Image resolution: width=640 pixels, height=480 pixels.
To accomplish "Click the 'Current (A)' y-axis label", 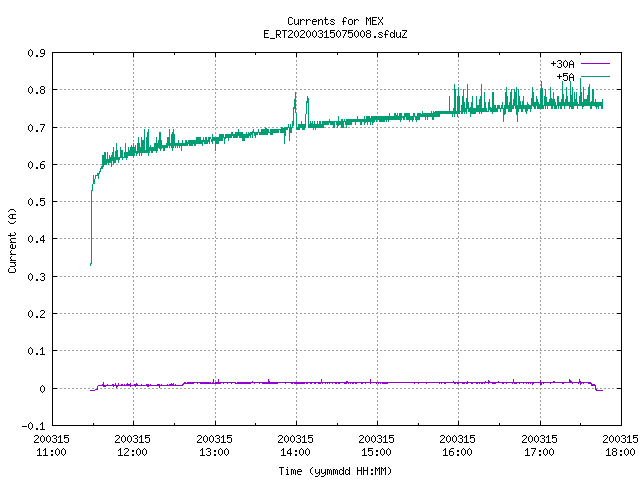I will 12,241.
